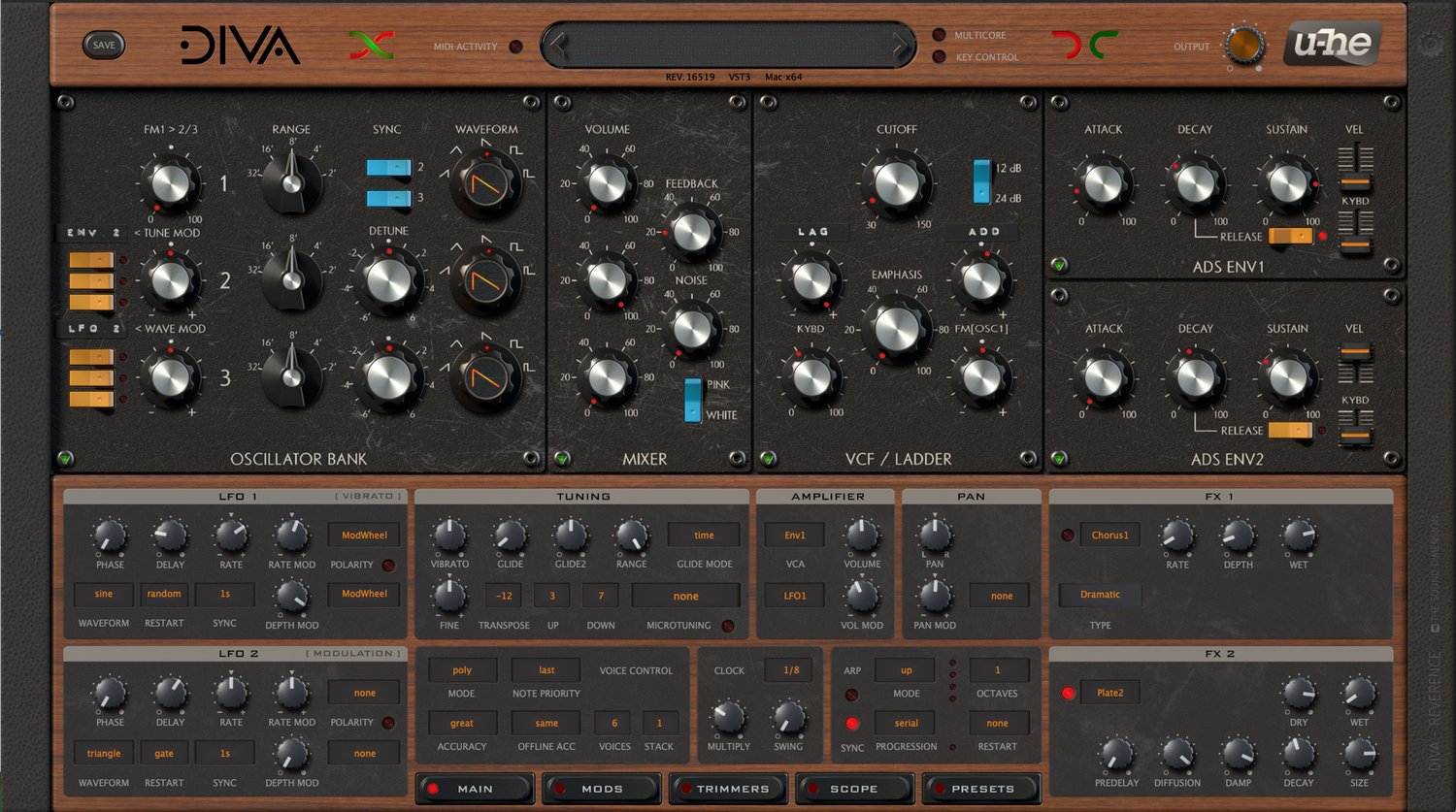Enable the ARP power LED

tap(851, 695)
